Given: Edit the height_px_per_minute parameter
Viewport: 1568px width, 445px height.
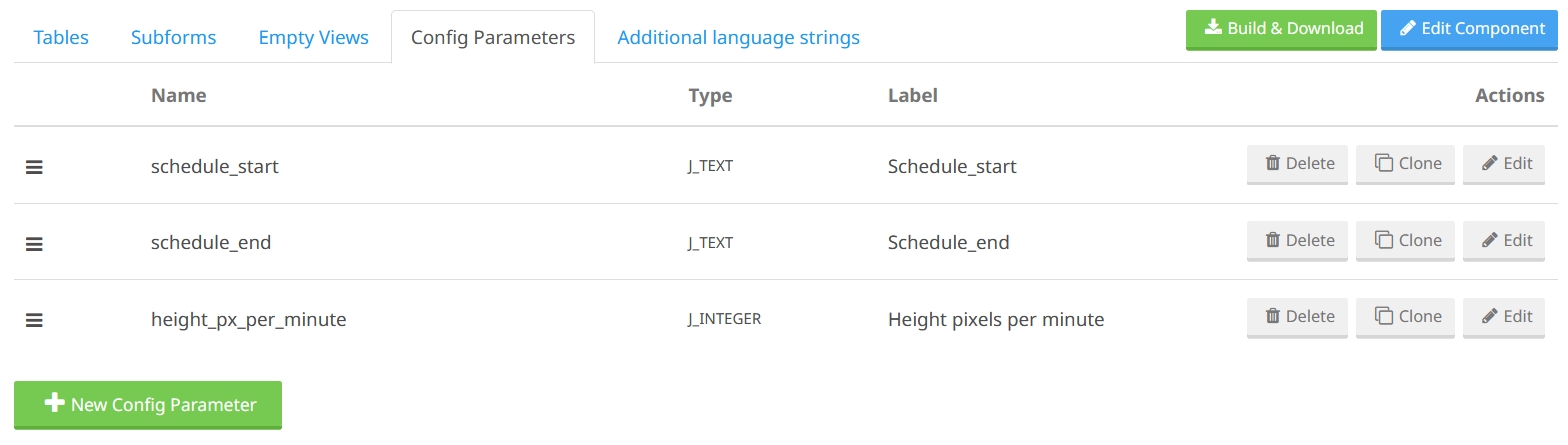Looking at the screenshot, I should (1504, 317).
